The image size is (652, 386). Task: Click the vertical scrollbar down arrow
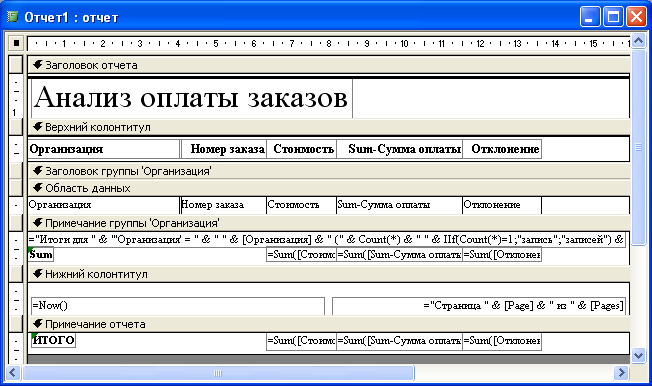pos(638,356)
